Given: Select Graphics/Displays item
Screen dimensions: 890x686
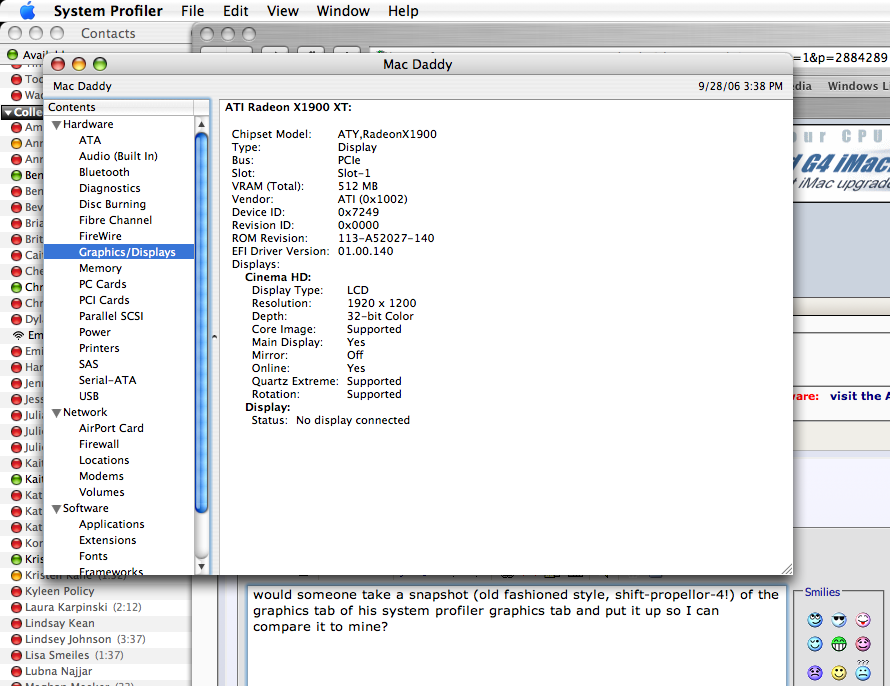Looking at the screenshot, I should coord(119,252).
